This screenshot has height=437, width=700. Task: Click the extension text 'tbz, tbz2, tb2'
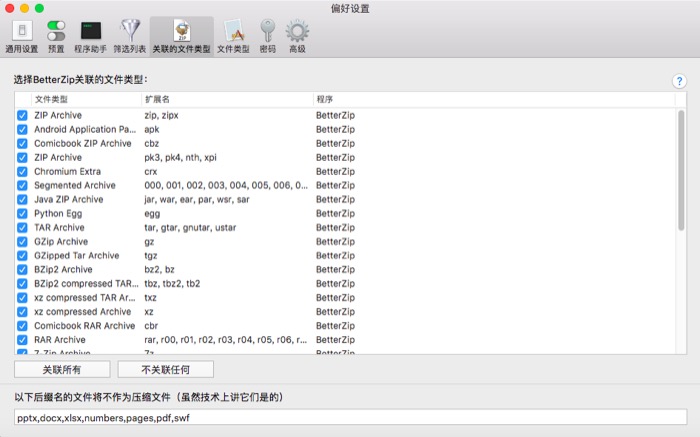click(x=172, y=284)
